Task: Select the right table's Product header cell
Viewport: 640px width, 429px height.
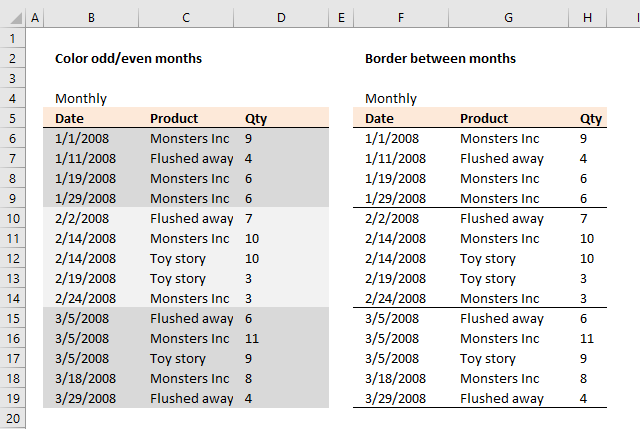Action: pos(508,118)
